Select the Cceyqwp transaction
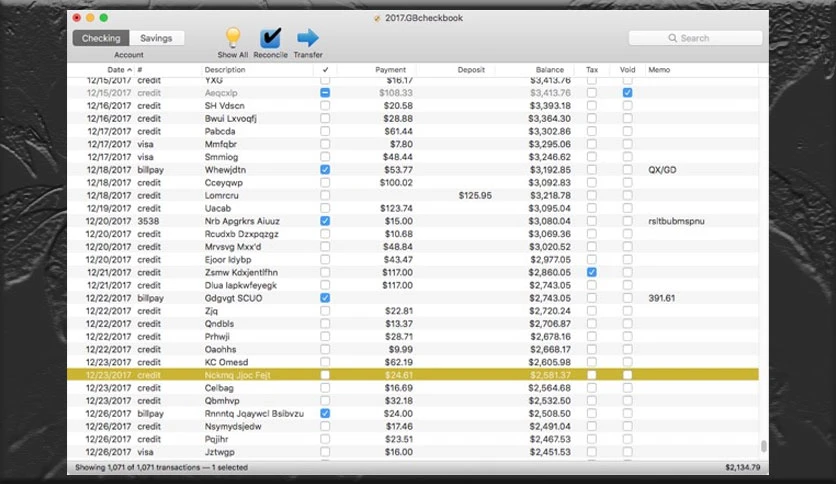Viewport: 836px width, 484px height. (413, 182)
